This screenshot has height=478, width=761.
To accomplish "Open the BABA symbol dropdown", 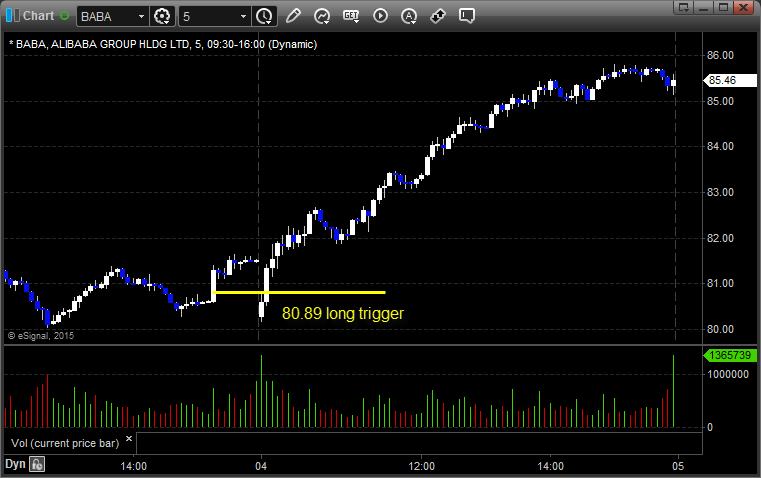I will (141, 16).
